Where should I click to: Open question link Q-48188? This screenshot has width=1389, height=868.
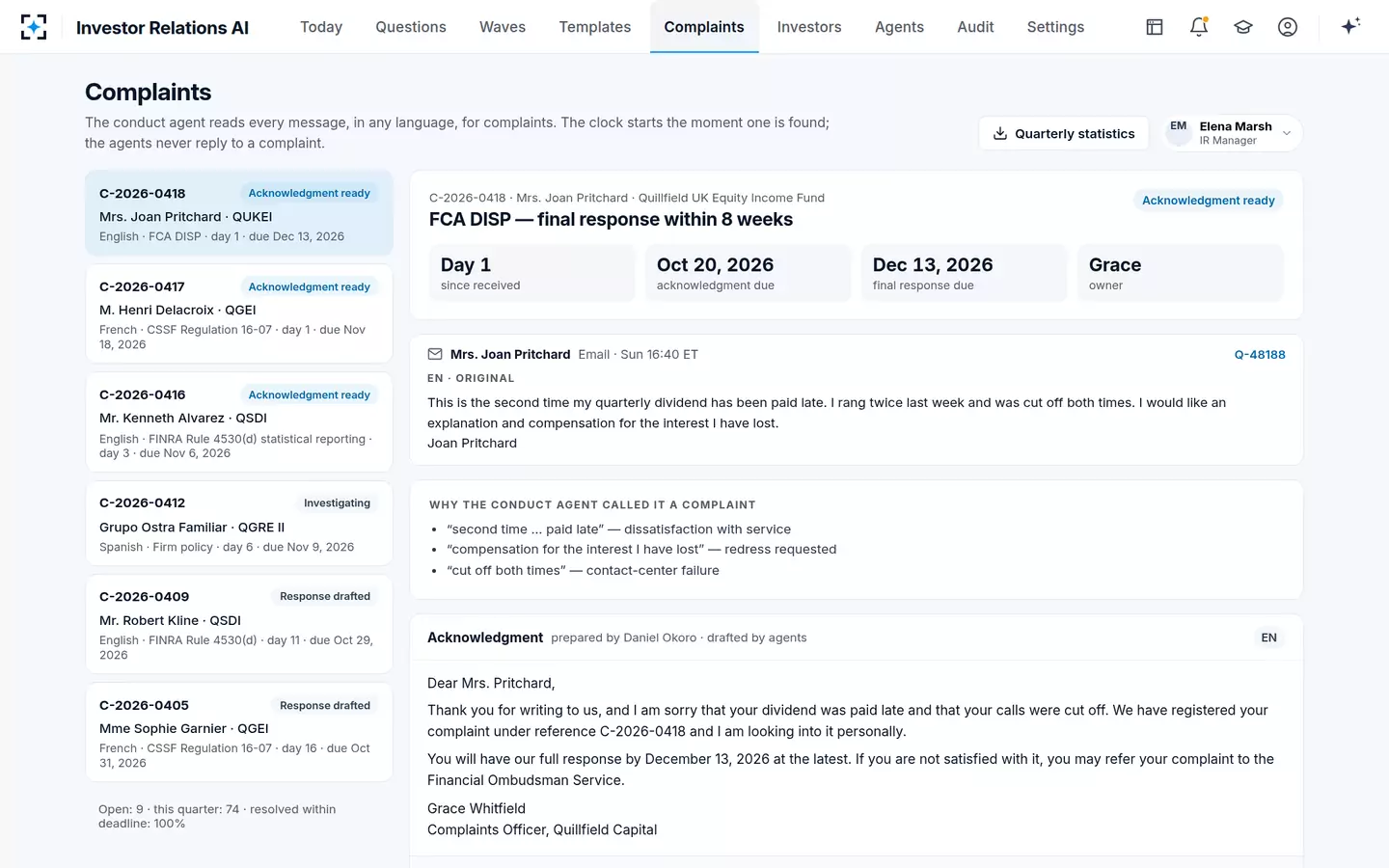1260,355
